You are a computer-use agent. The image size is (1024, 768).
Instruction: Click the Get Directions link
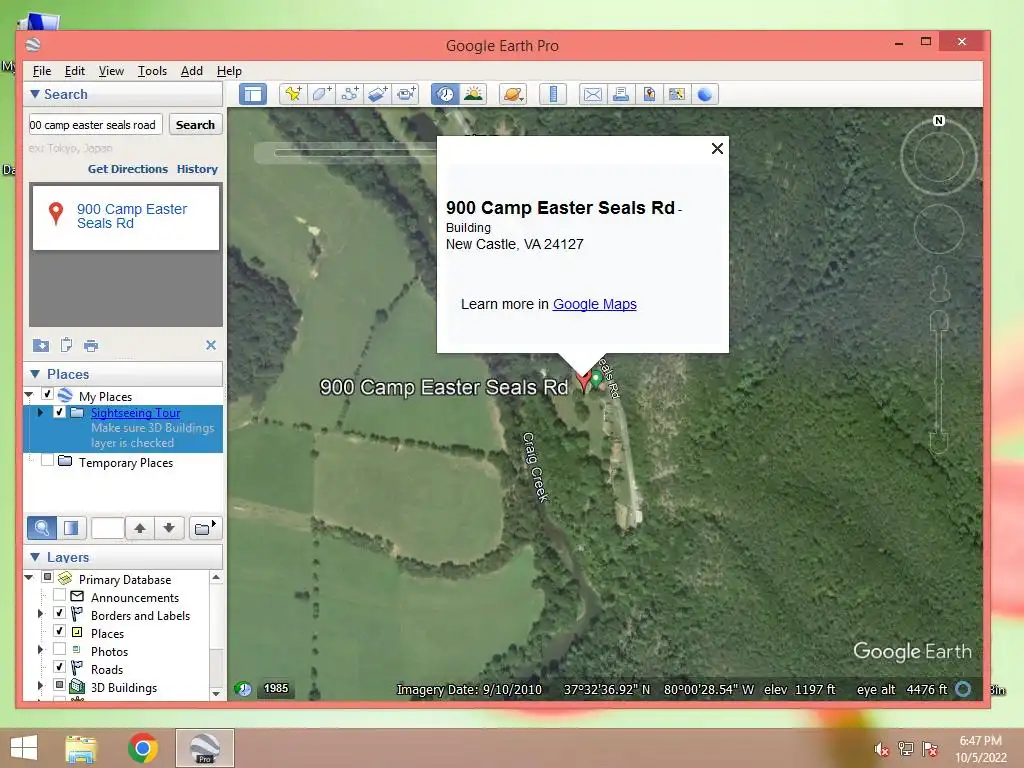[x=128, y=169]
